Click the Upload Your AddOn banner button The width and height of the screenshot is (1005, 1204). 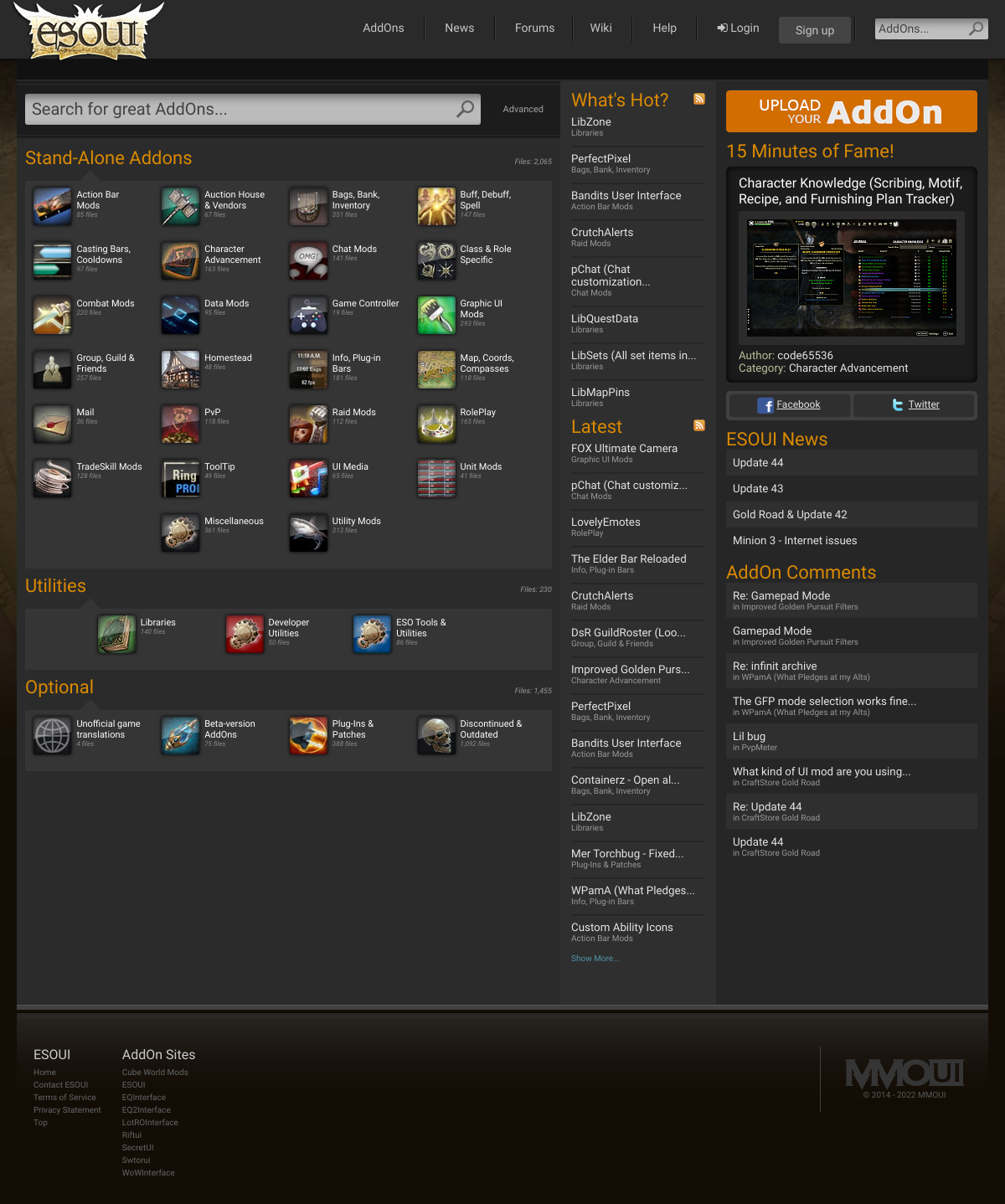click(851, 111)
